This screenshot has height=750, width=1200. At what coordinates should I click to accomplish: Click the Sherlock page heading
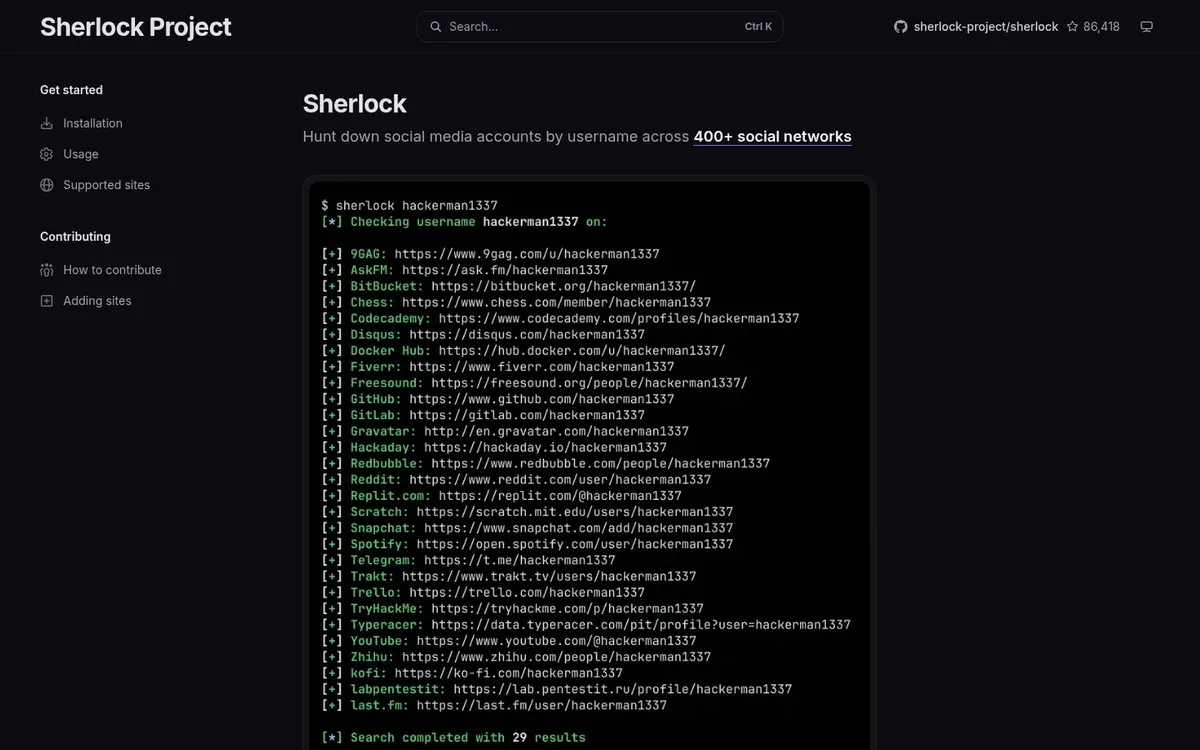(x=354, y=104)
